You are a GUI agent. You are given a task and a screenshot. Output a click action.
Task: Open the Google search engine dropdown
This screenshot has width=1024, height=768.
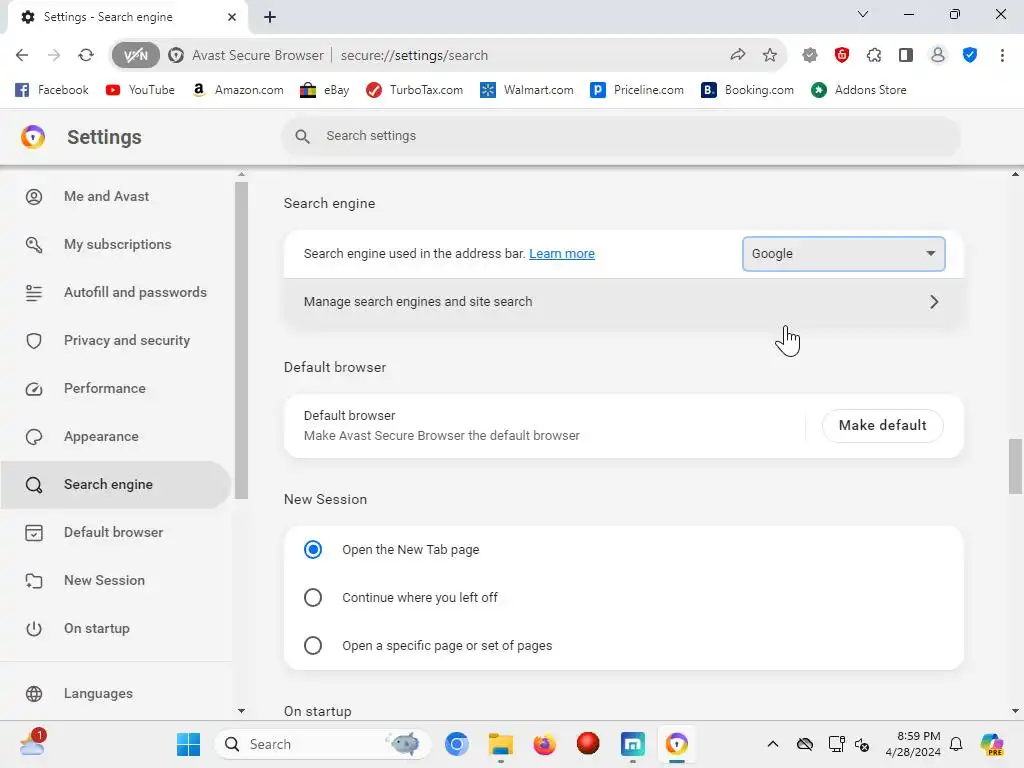(x=844, y=254)
